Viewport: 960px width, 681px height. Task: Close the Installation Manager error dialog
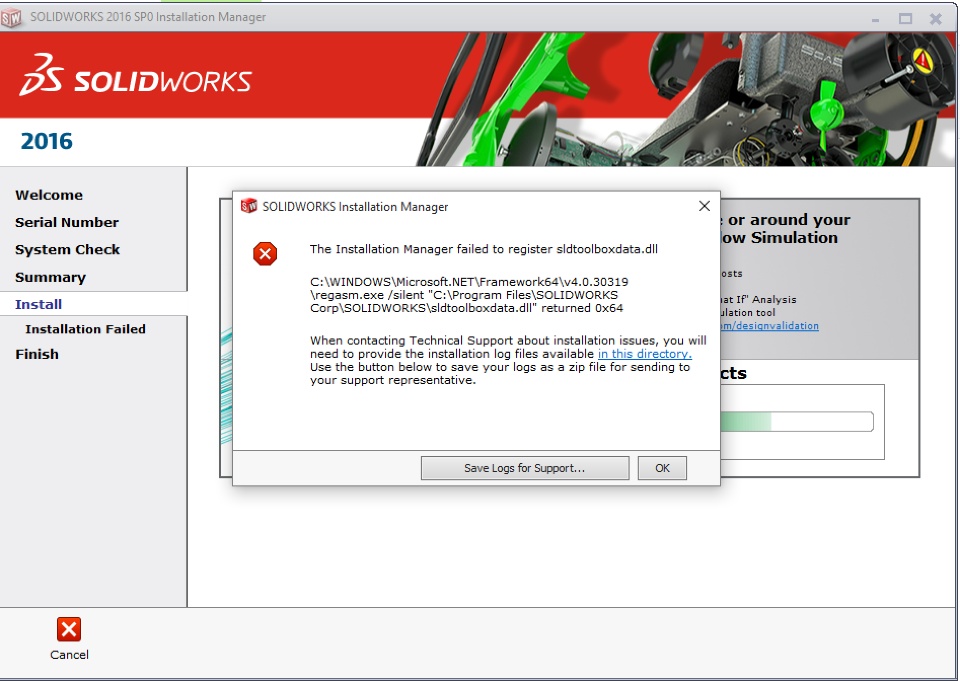(x=704, y=206)
